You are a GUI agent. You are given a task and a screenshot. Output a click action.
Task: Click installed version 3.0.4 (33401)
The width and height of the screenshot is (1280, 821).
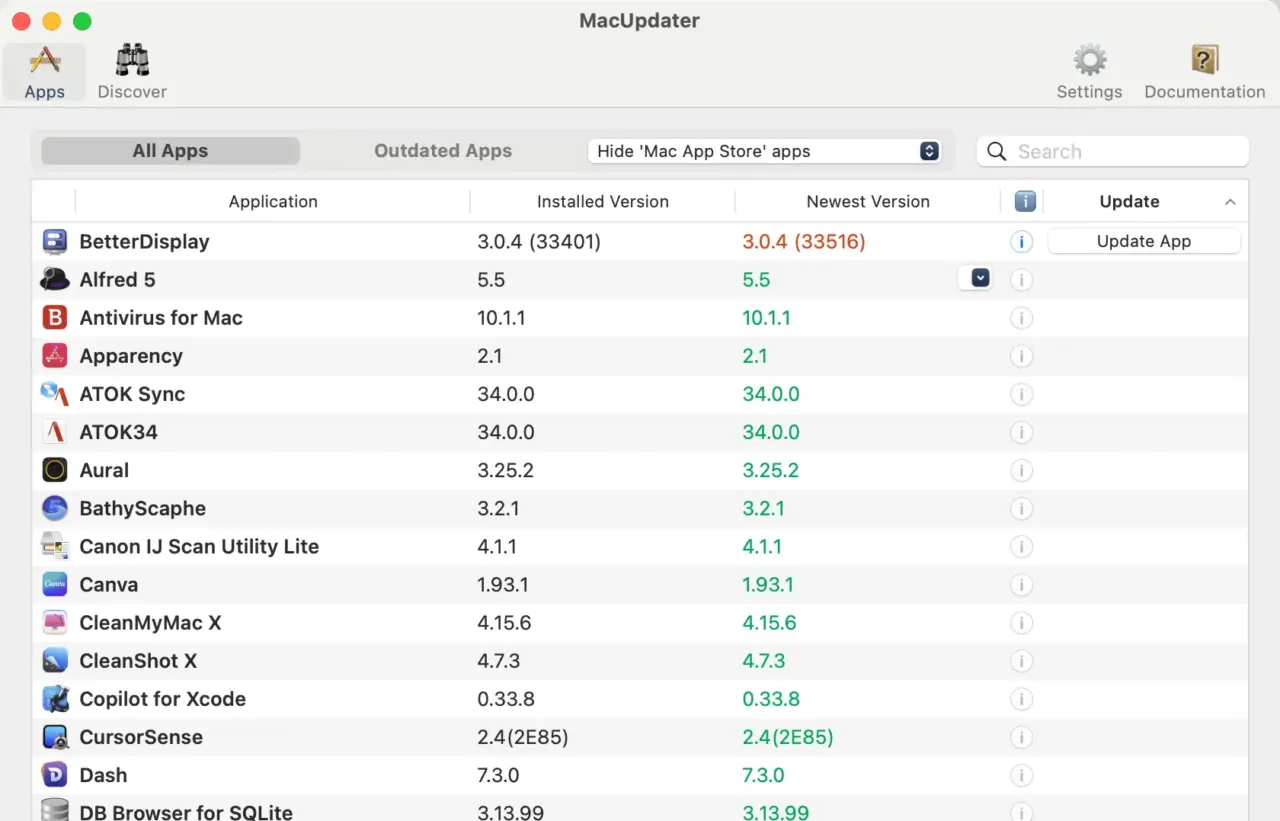[539, 242]
